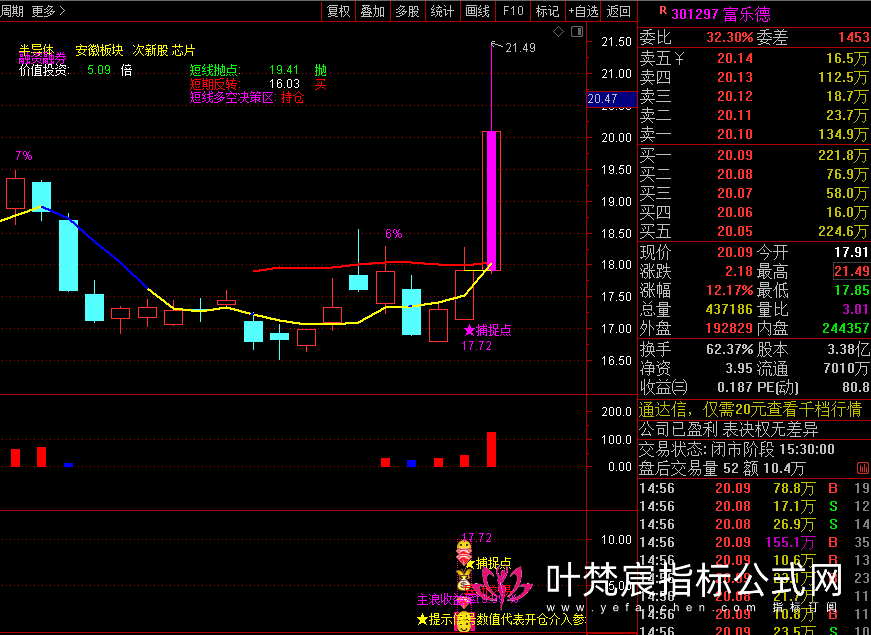Image resolution: width=871 pixels, height=635 pixels.
Task: Click the 6% label above the candles
Action: (393, 234)
